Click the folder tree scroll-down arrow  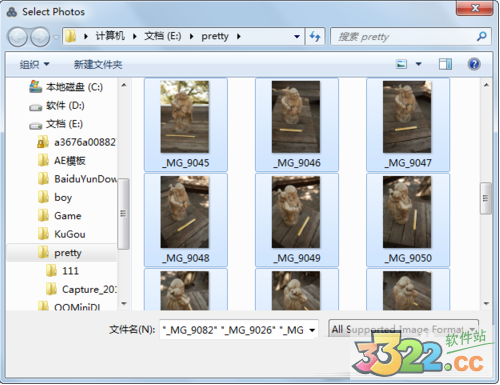[x=124, y=304]
